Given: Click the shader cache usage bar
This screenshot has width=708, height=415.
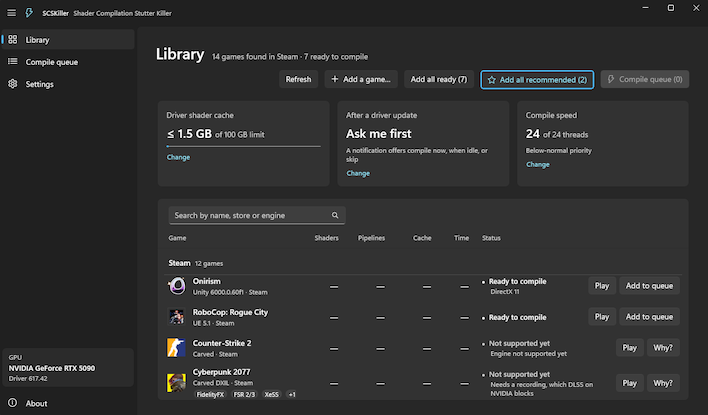Looking at the screenshot, I should (x=243, y=146).
